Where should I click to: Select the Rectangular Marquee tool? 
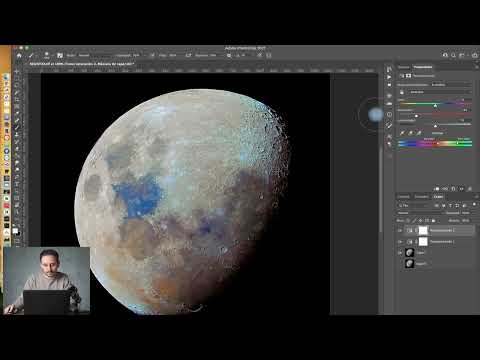[x=17, y=78]
